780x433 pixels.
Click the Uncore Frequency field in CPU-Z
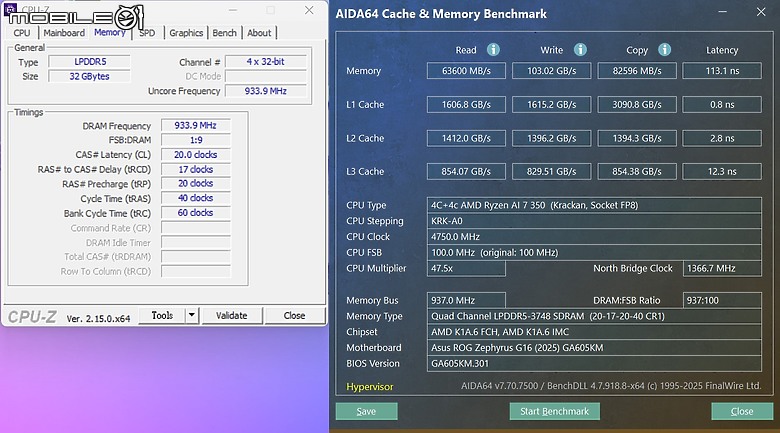(x=266, y=91)
